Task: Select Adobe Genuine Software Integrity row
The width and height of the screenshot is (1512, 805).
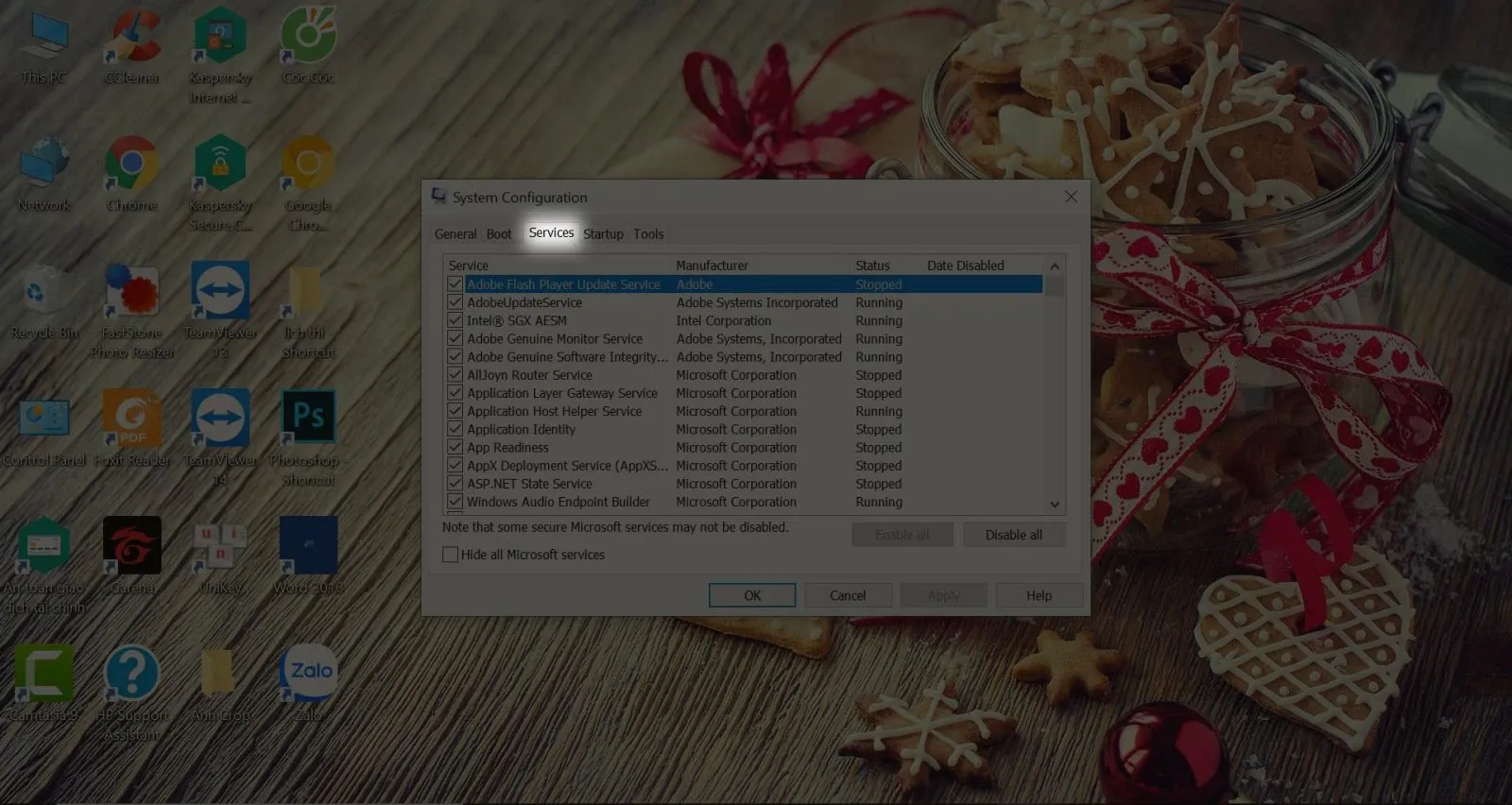Action: coord(744,357)
